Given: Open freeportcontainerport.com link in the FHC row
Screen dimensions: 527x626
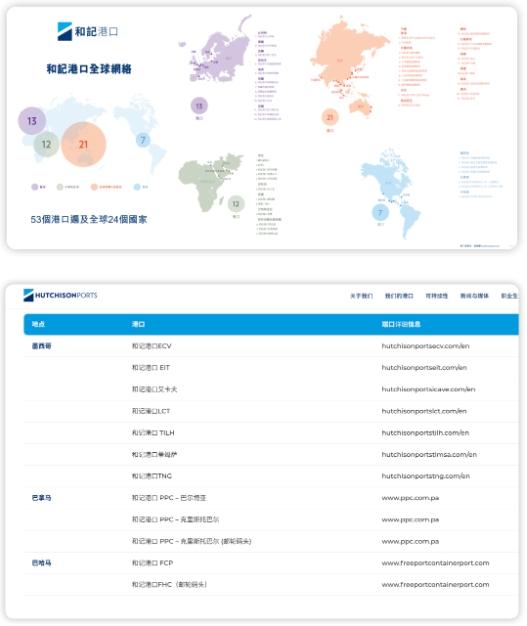Looking at the screenshot, I should click(435, 584).
